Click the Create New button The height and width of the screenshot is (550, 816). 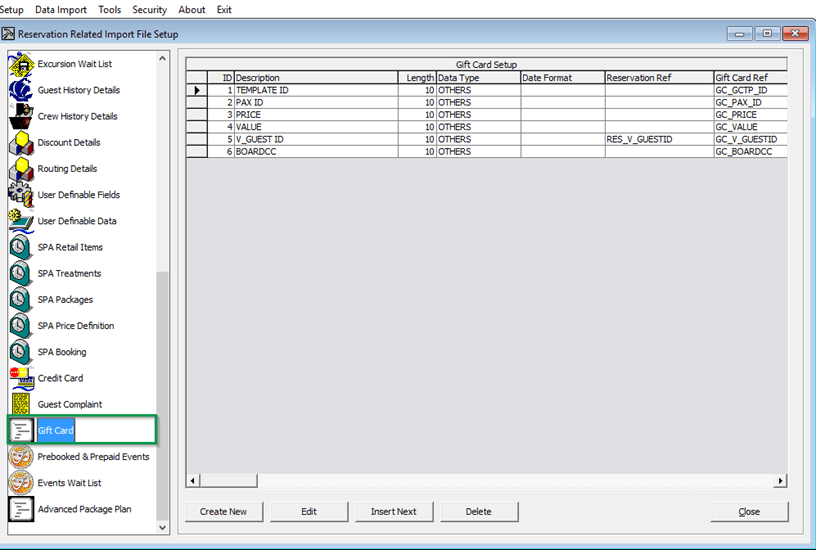[x=224, y=511]
